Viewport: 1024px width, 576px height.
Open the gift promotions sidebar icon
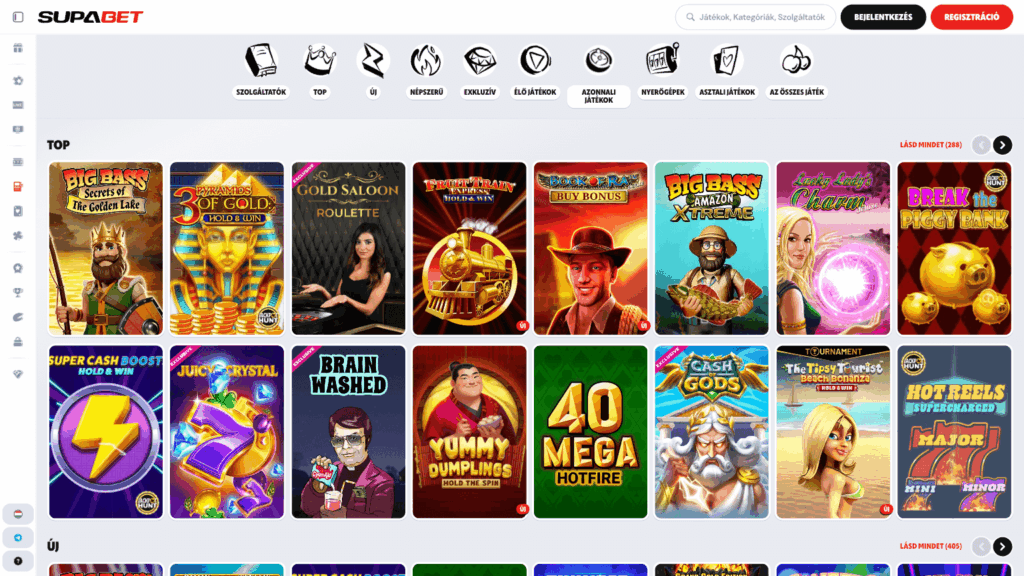[18, 48]
